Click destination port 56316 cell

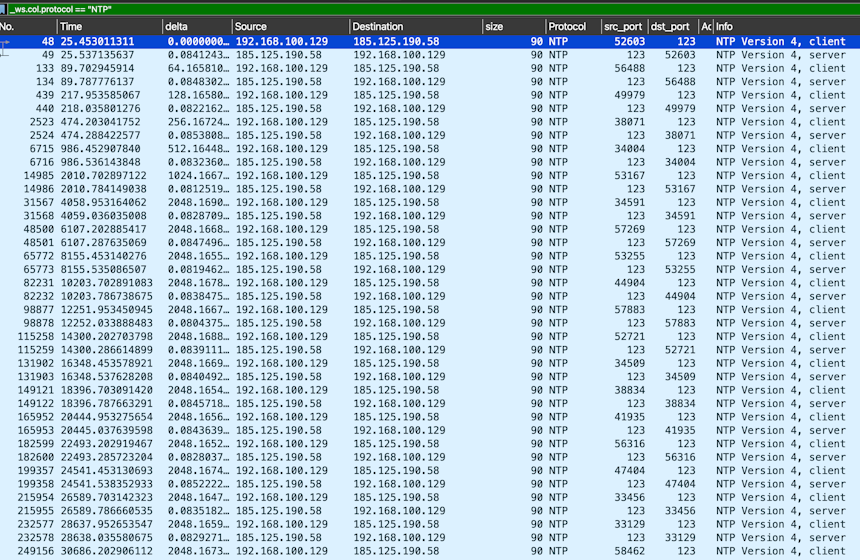tap(680, 457)
